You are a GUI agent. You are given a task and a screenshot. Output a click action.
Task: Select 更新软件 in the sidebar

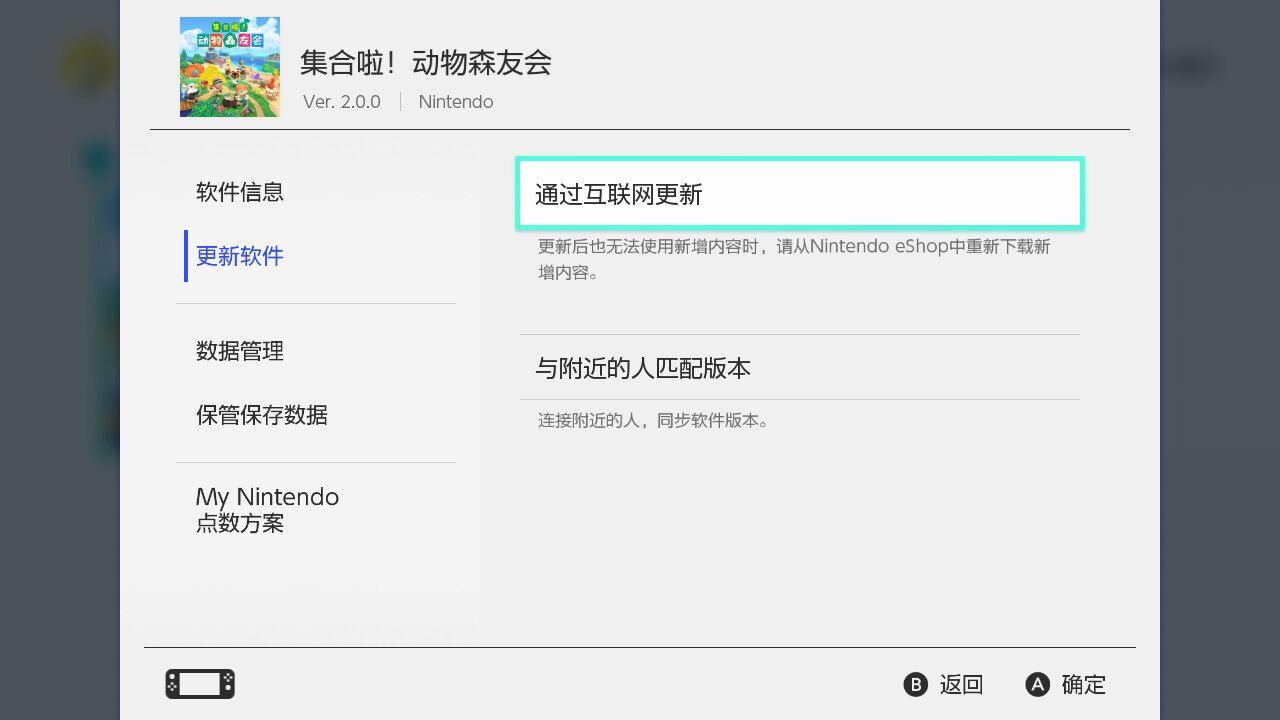pos(240,256)
